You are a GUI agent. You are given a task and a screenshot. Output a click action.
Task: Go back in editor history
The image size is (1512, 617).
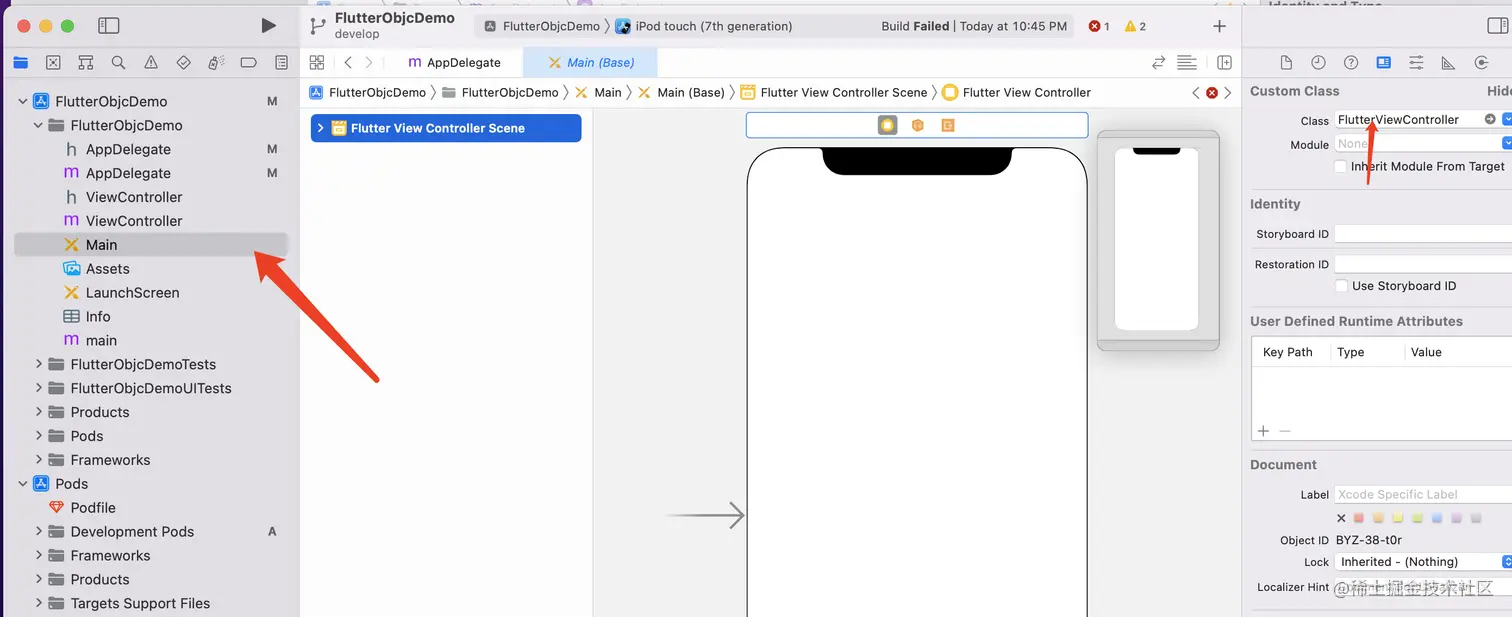(x=348, y=62)
